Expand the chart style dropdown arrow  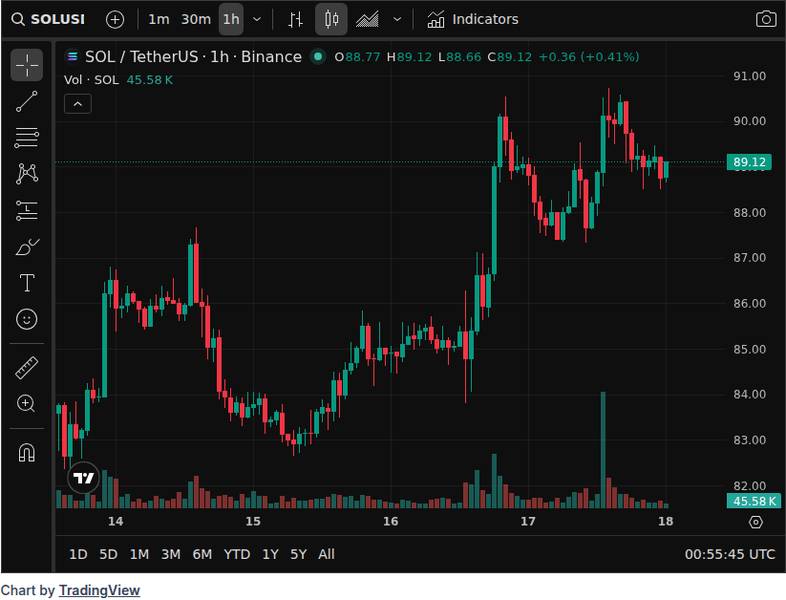coord(397,20)
